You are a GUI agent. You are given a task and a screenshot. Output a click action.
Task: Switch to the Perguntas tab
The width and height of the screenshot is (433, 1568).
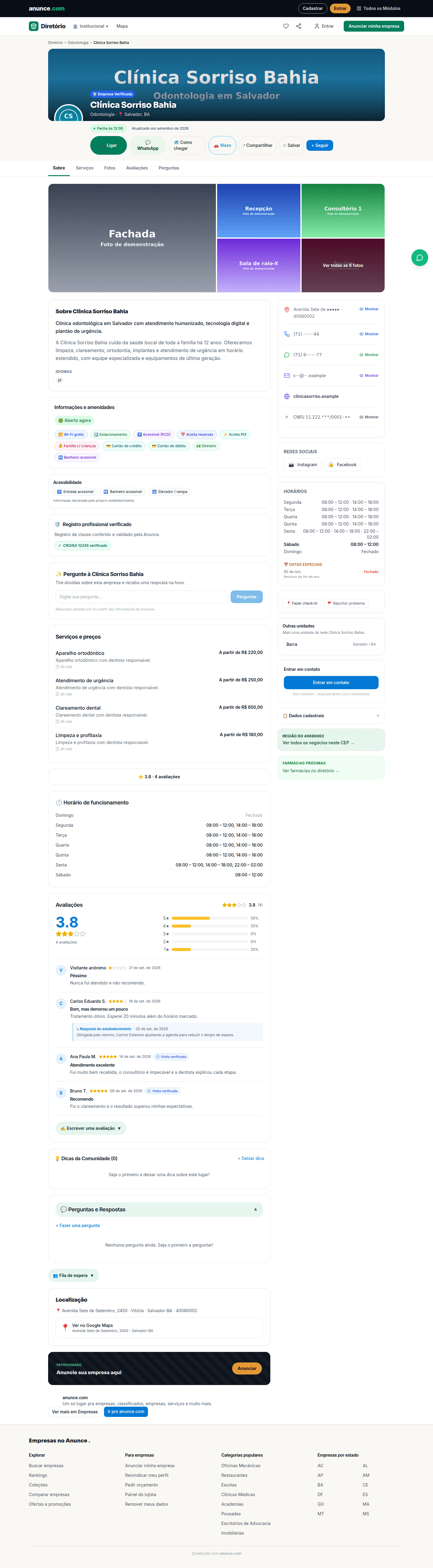click(168, 168)
